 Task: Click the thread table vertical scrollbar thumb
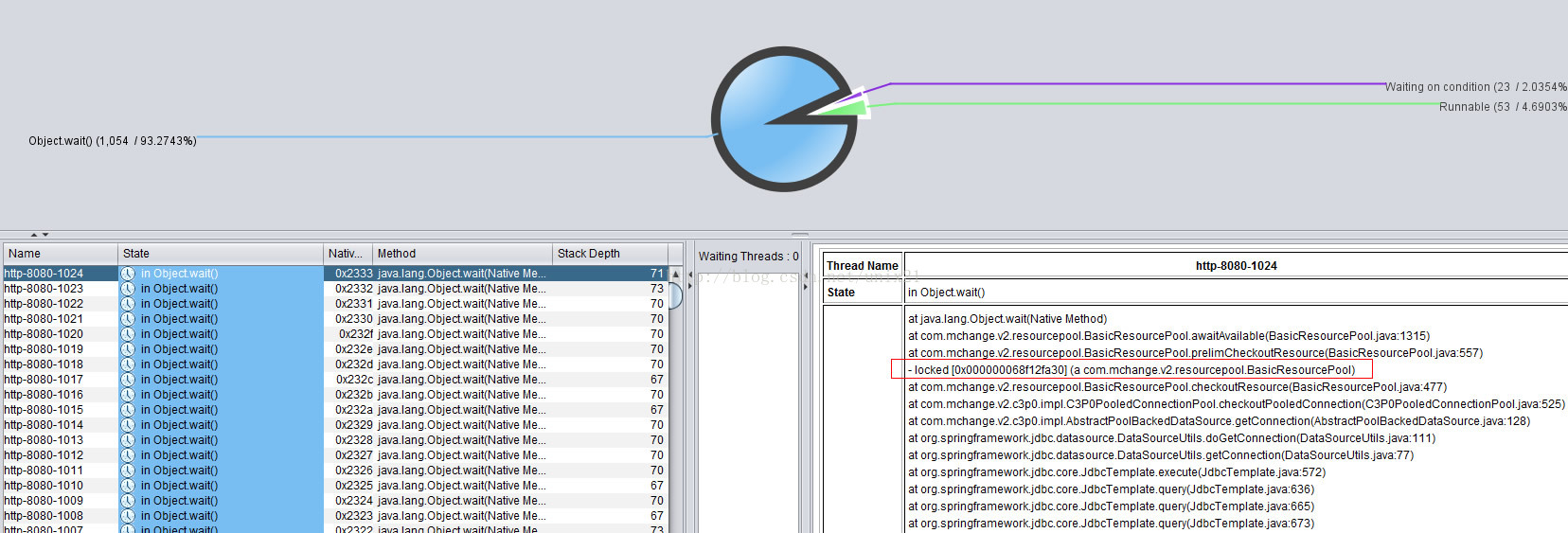point(675,295)
